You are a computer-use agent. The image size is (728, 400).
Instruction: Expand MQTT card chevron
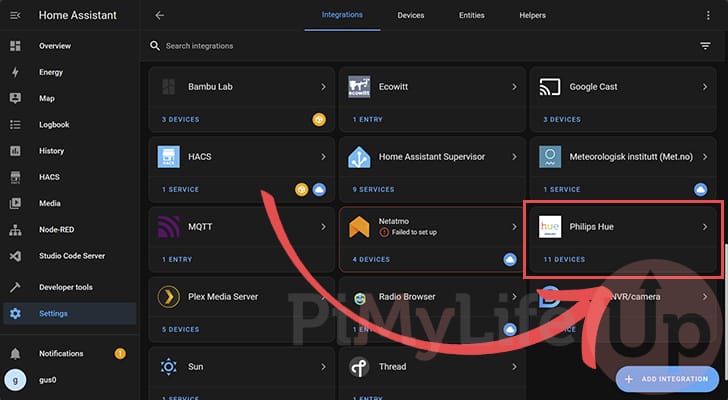coord(323,227)
